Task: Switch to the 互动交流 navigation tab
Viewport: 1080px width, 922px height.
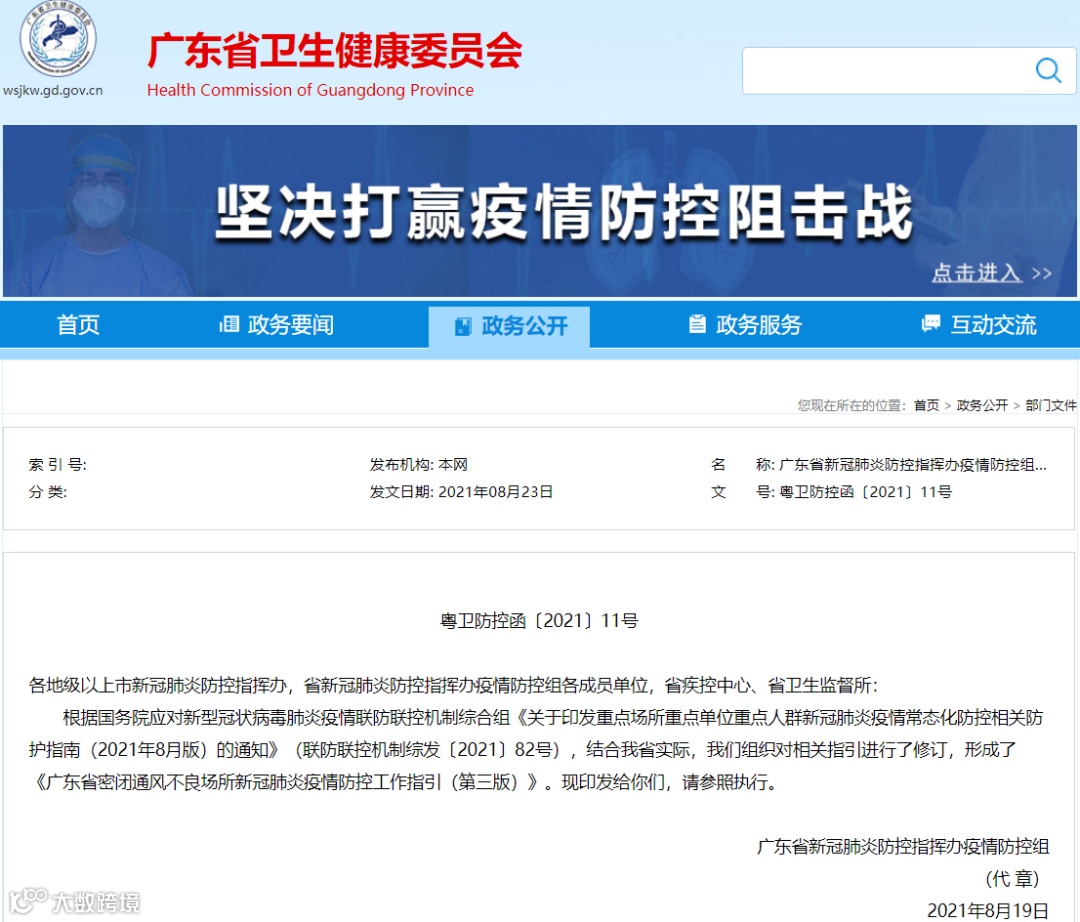Action: [979, 324]
